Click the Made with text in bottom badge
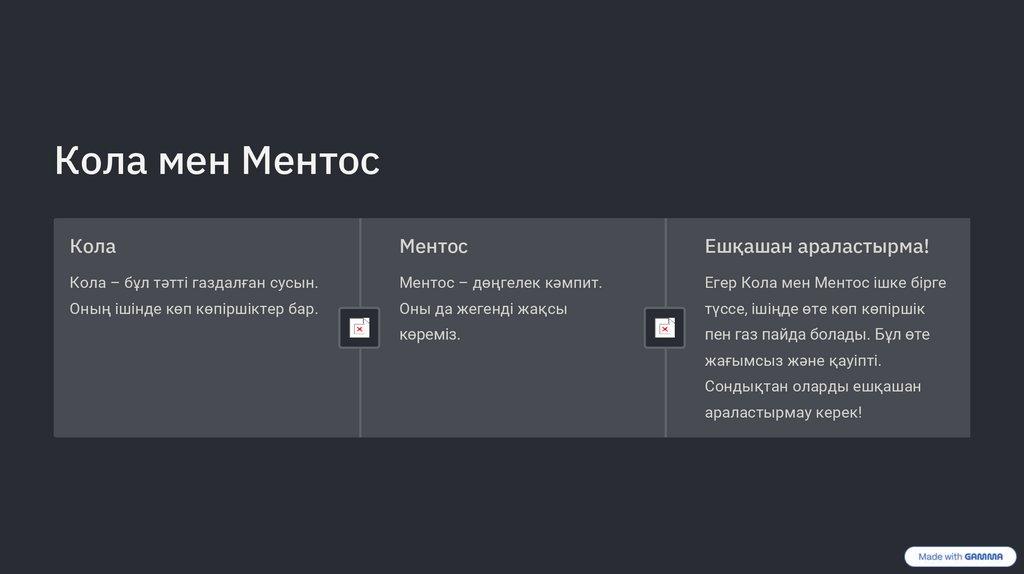Screen dimensions: 1024x574 (x=940, y=557)
